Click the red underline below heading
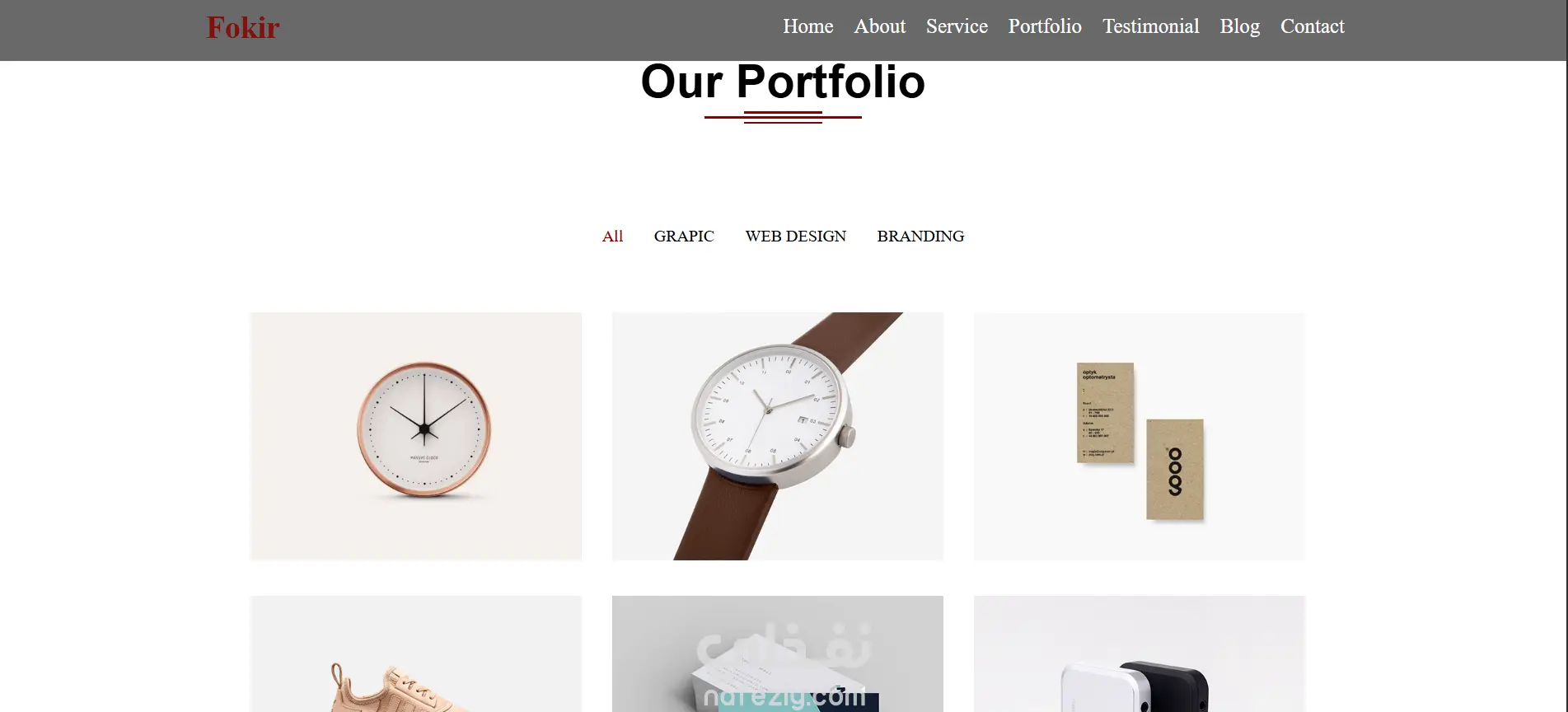Image resolution: width=1568 pixels, height=712 pixels. click(x=783, y=117)
